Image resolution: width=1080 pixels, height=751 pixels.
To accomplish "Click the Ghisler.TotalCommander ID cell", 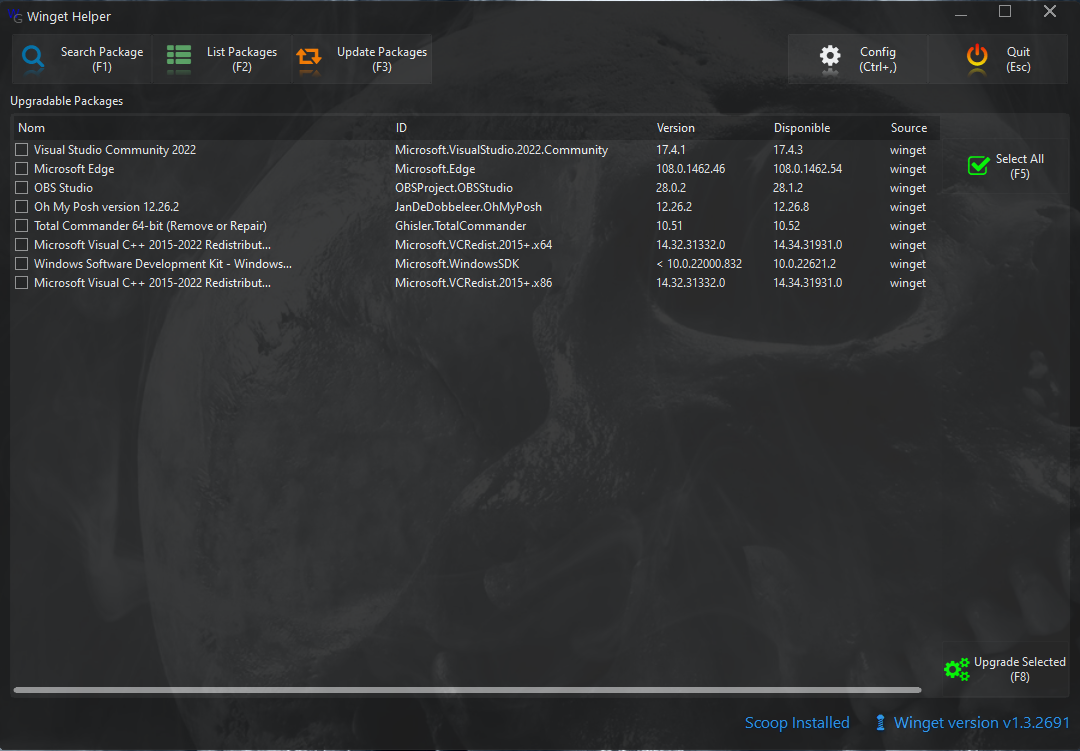I will 461,225.
